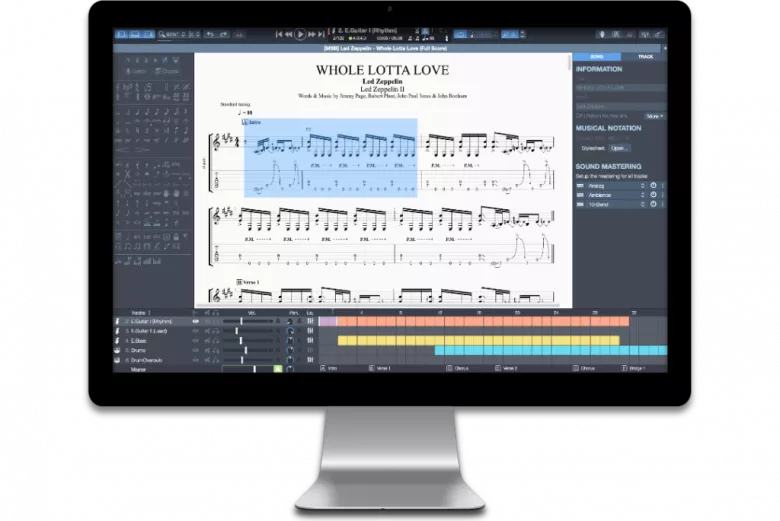Image resolution: width=780 pixels, height=521 pixels.
Task: Solo the DrumOverdub track headphones icon
Action: 216,360
